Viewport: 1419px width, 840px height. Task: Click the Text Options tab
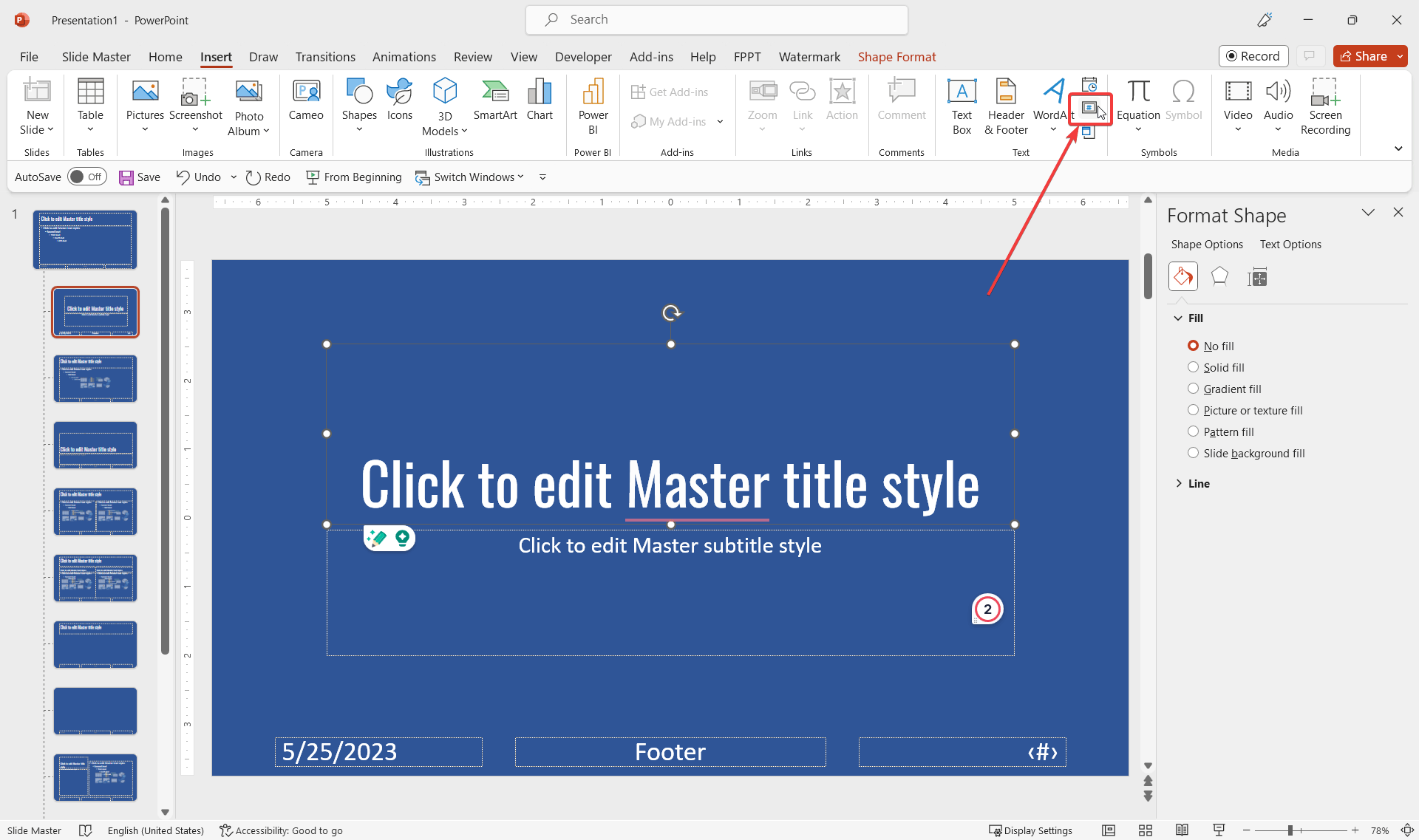pos(1290,243)
